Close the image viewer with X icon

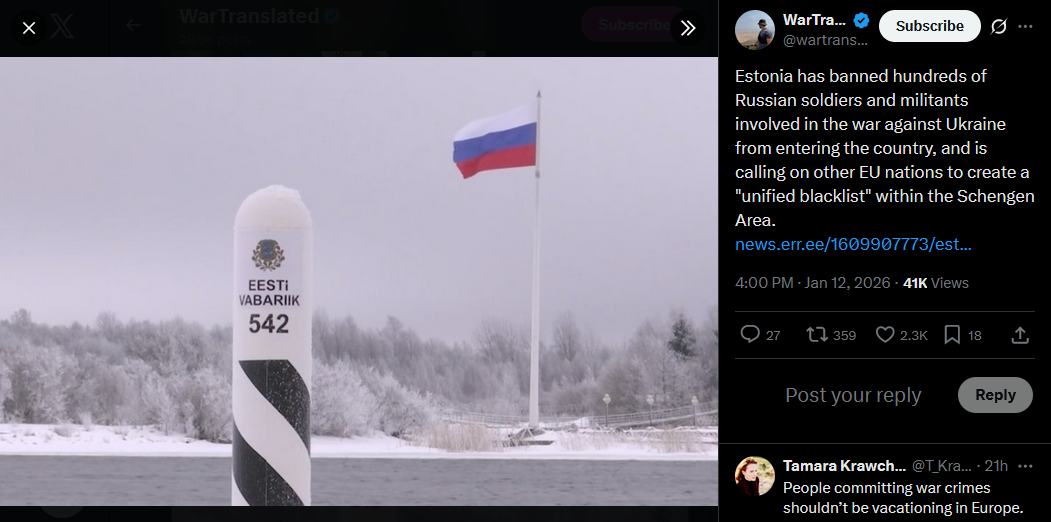tap(29, 28)
